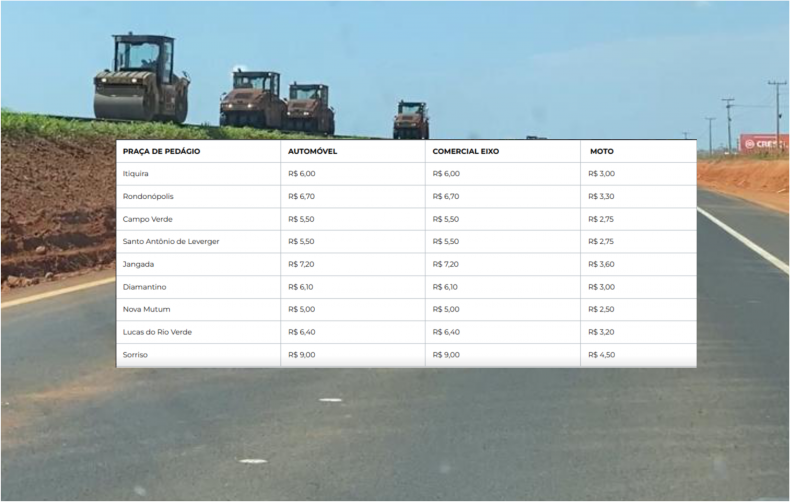Click Sorriso's automóvel price R$ 9,00

tap(301, 355)
